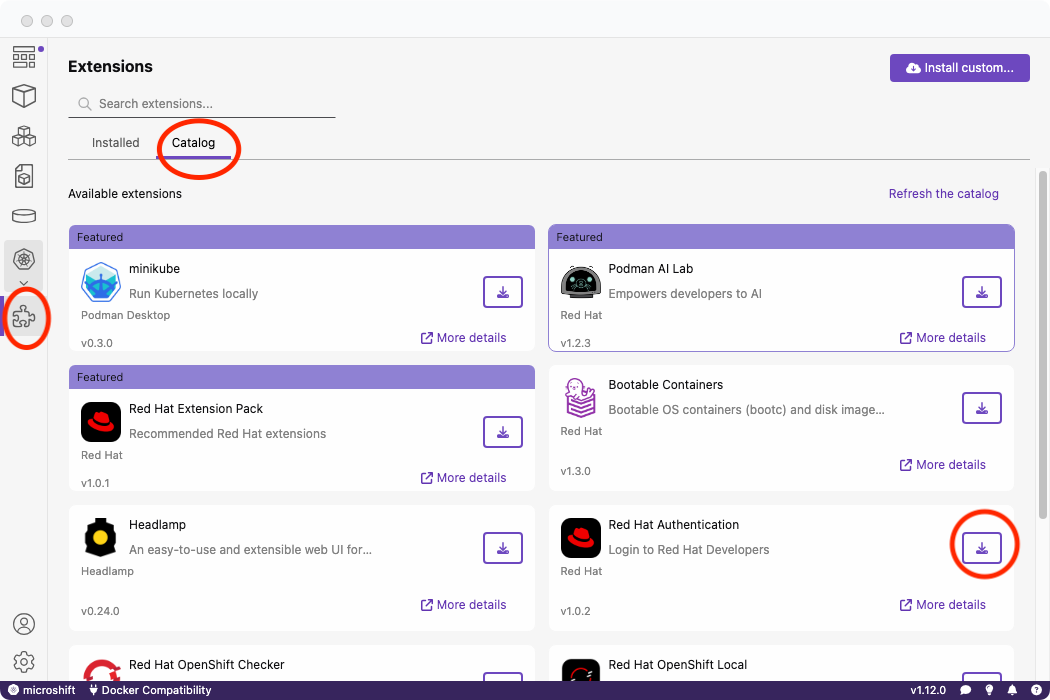The width and height of the screenshot is (1050, 700).
Task: Focus the Search extensions field
Action: click(x=210, y=104)
